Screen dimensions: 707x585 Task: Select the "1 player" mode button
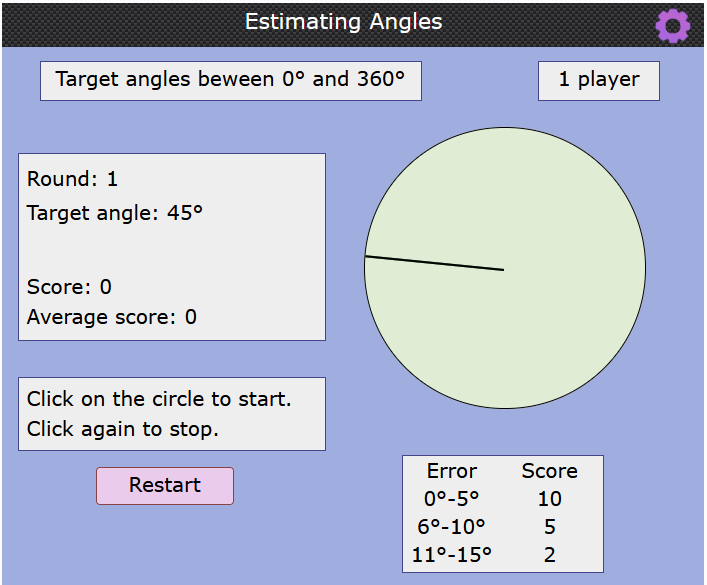pos(598,80)
